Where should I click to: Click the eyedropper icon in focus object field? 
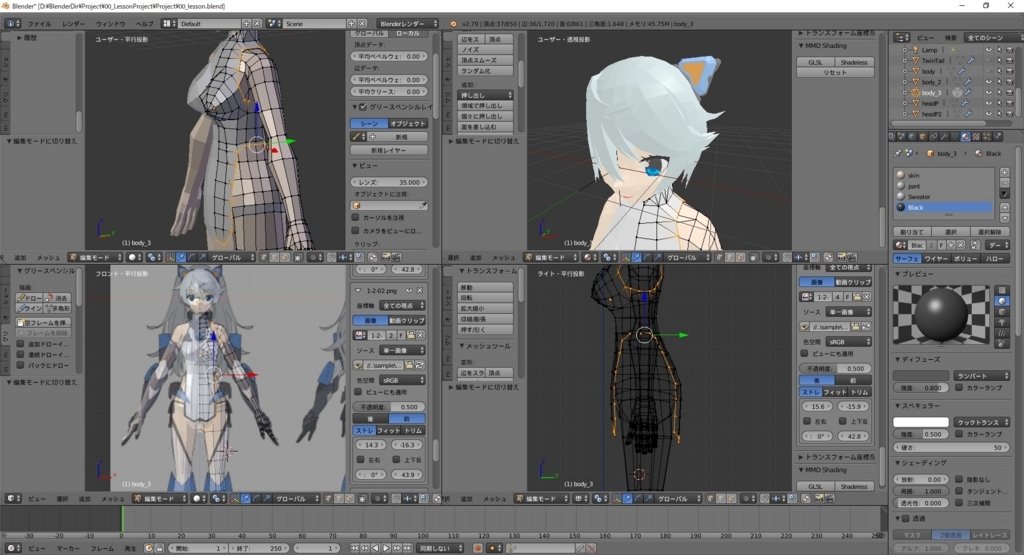click(x=423, y=205)
